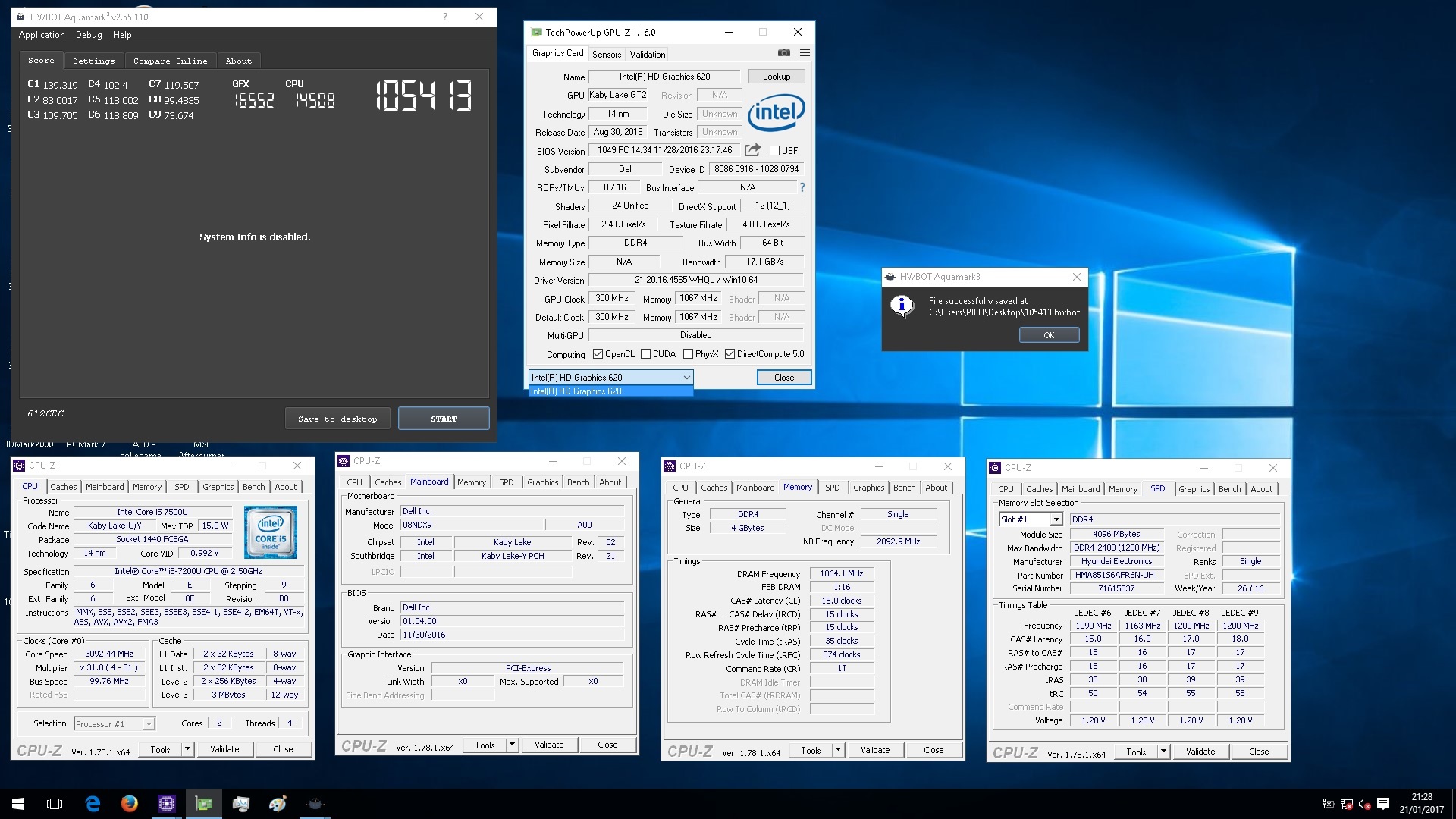Click the Bus Interface question mark icon

(802, 187)
